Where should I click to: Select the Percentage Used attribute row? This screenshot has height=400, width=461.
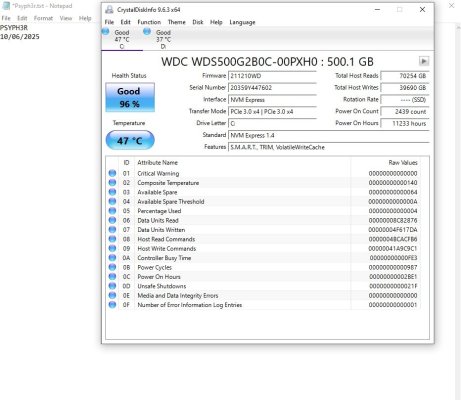(x=263, y=211)
